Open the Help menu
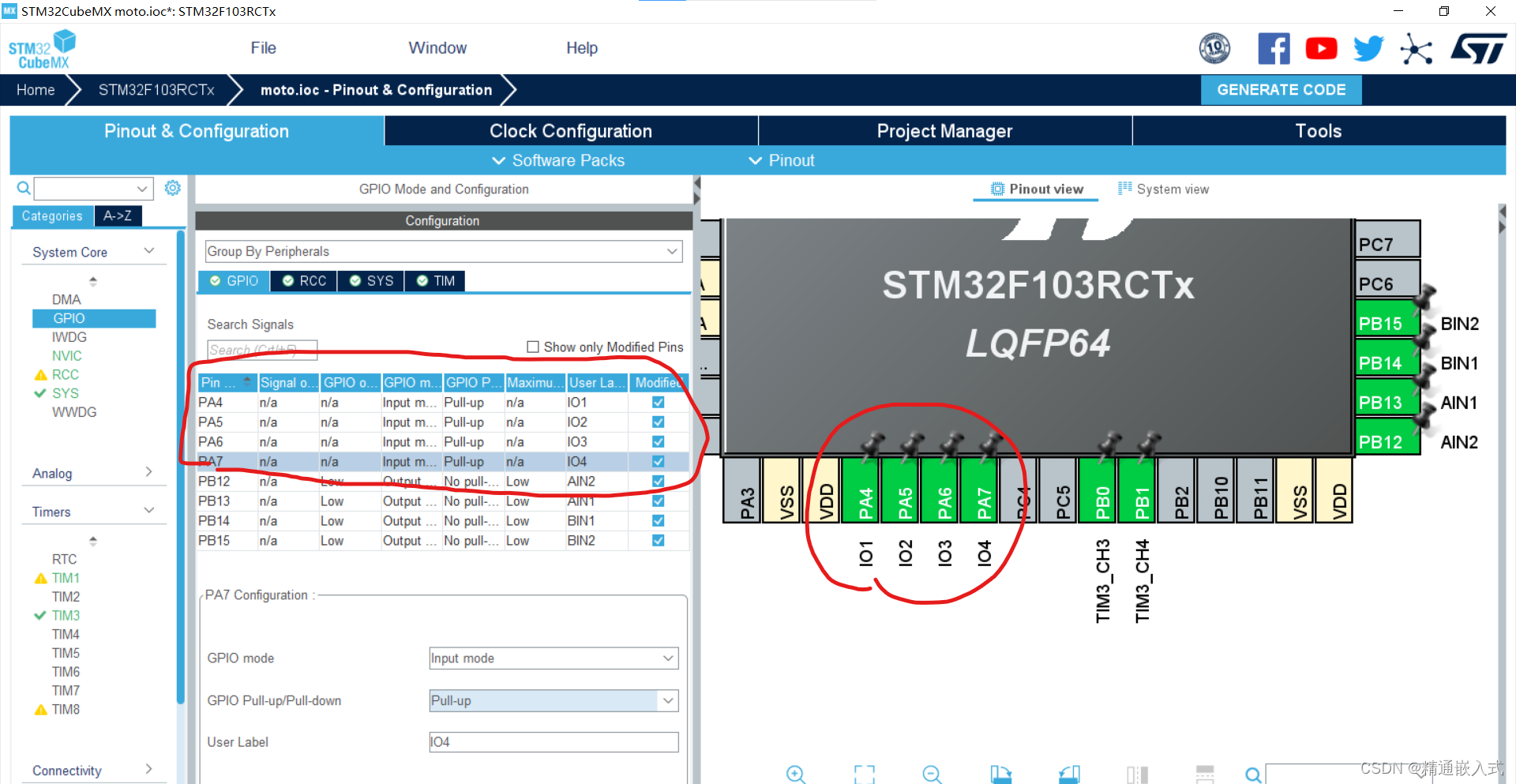This screenshot has height=784, width=1516. tap(582, 48)
